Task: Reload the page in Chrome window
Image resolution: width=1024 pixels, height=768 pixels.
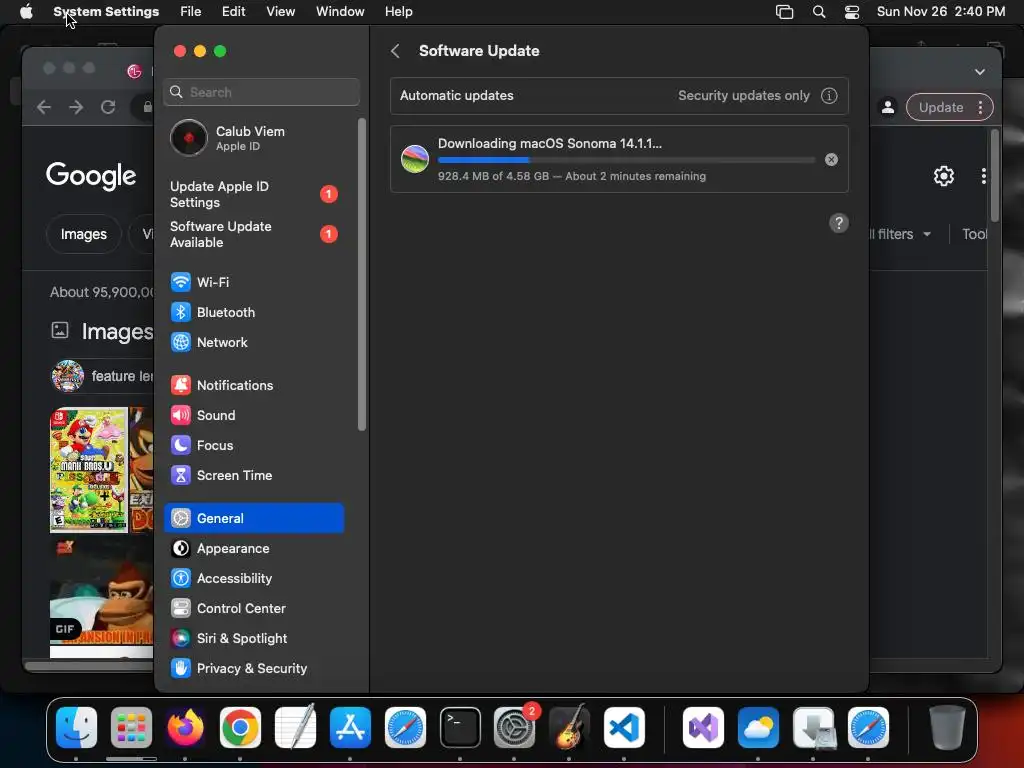Action: 108,107
